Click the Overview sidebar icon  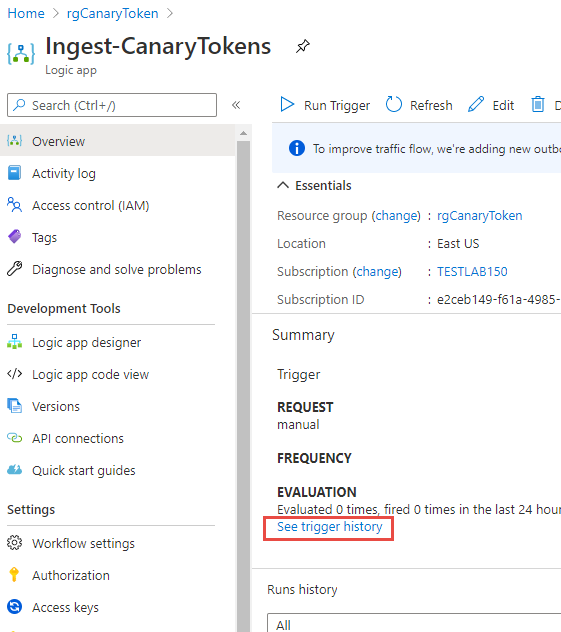pyautogui.click(x=15, y=141)
